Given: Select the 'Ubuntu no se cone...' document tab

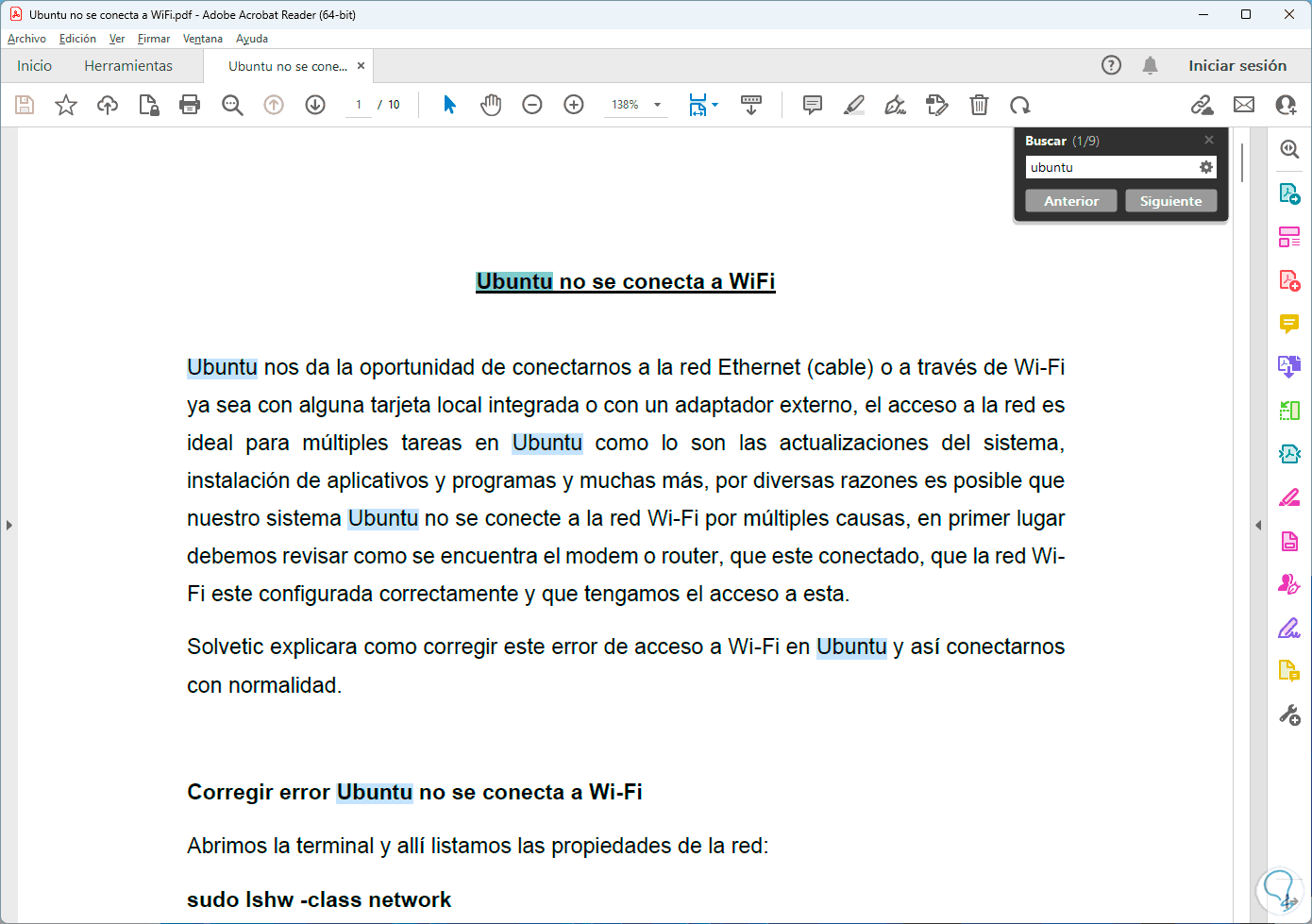Looking at the screenshot, I should pyautogui.click(x=288, y=66).
